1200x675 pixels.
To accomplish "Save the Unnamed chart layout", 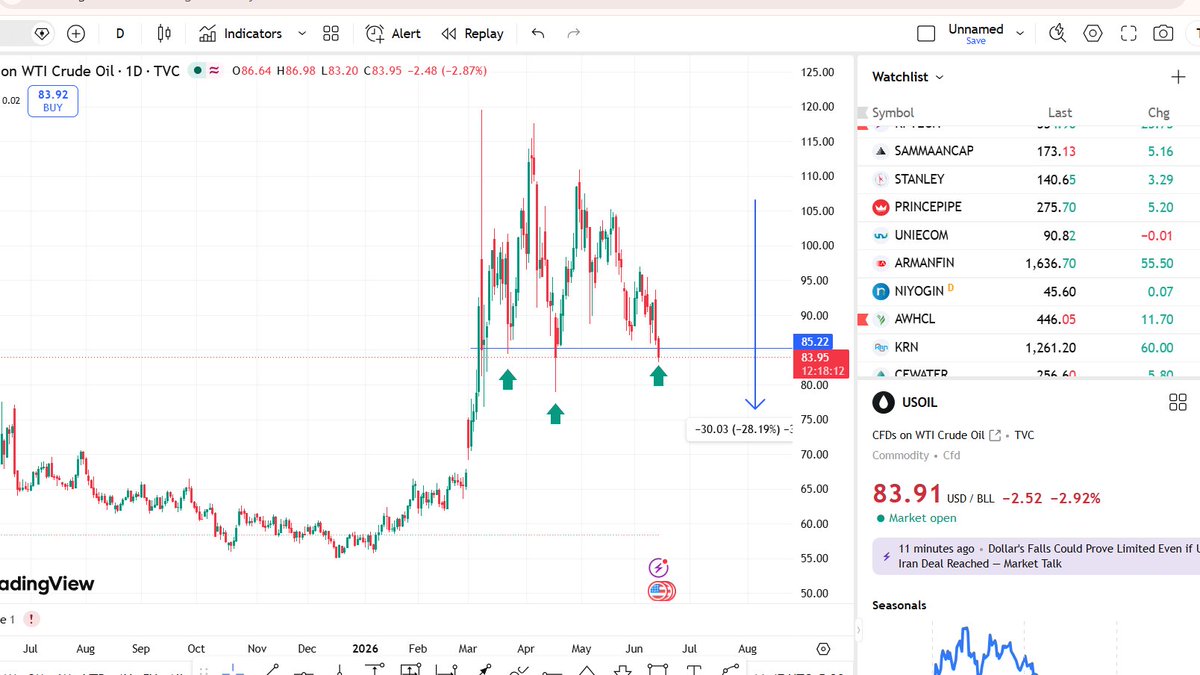I will (x=975, y=41).
